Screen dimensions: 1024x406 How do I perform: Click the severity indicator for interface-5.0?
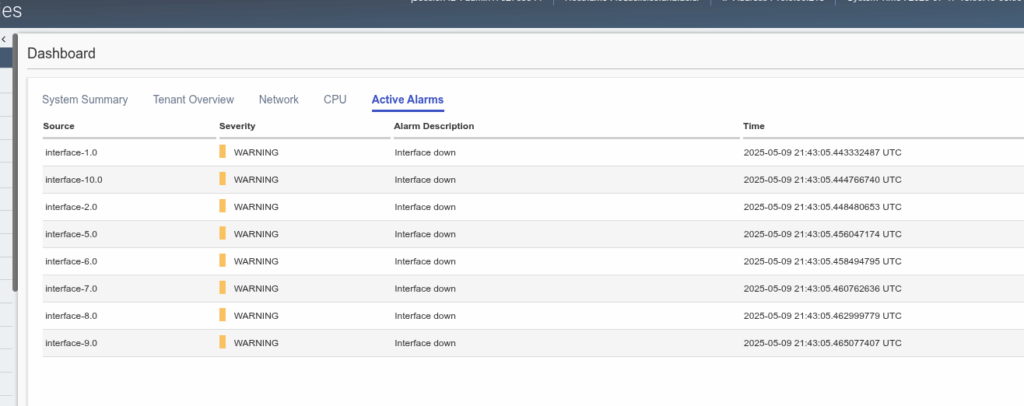click(x=223, y=234)
